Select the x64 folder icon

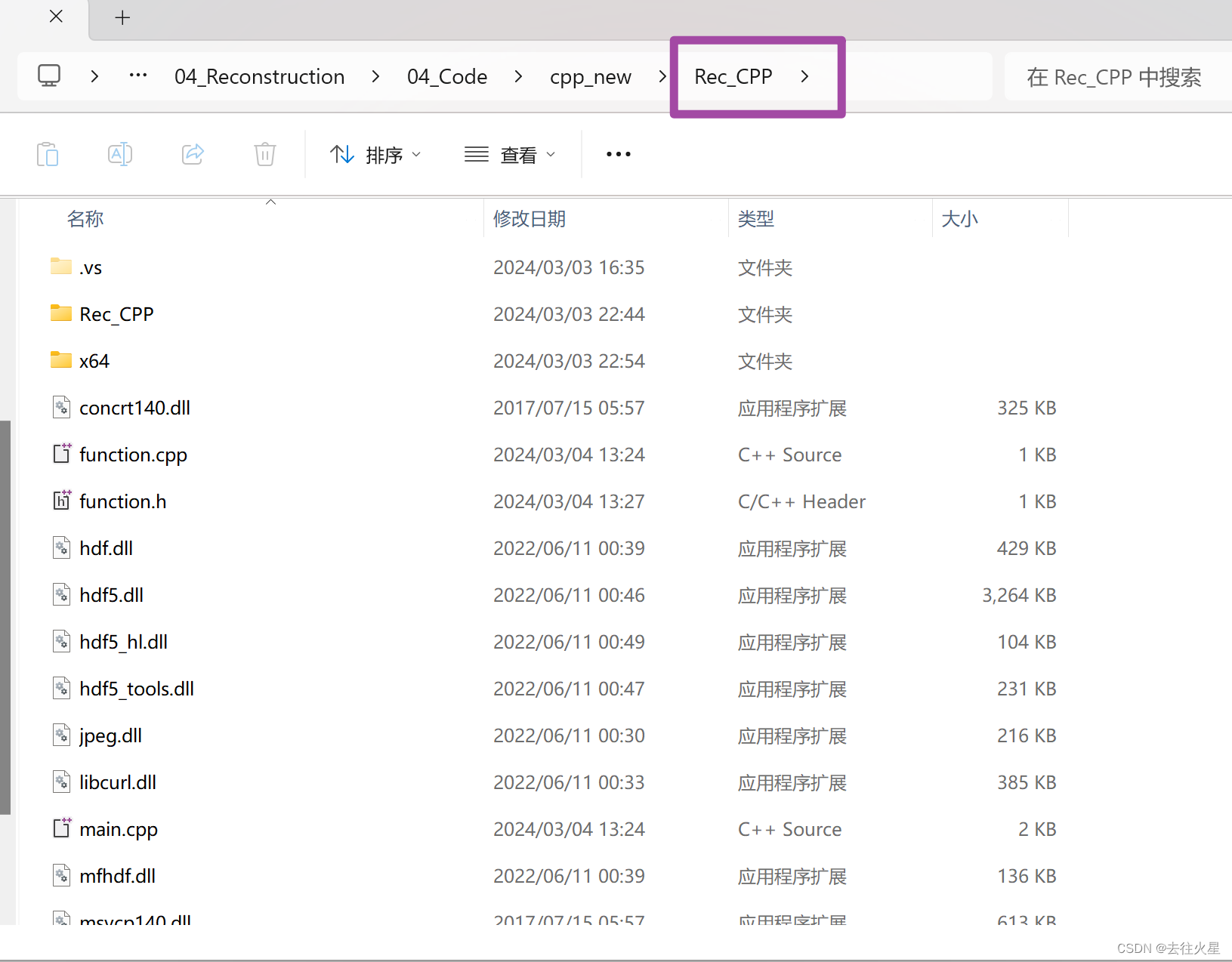[x=61, y=360]
